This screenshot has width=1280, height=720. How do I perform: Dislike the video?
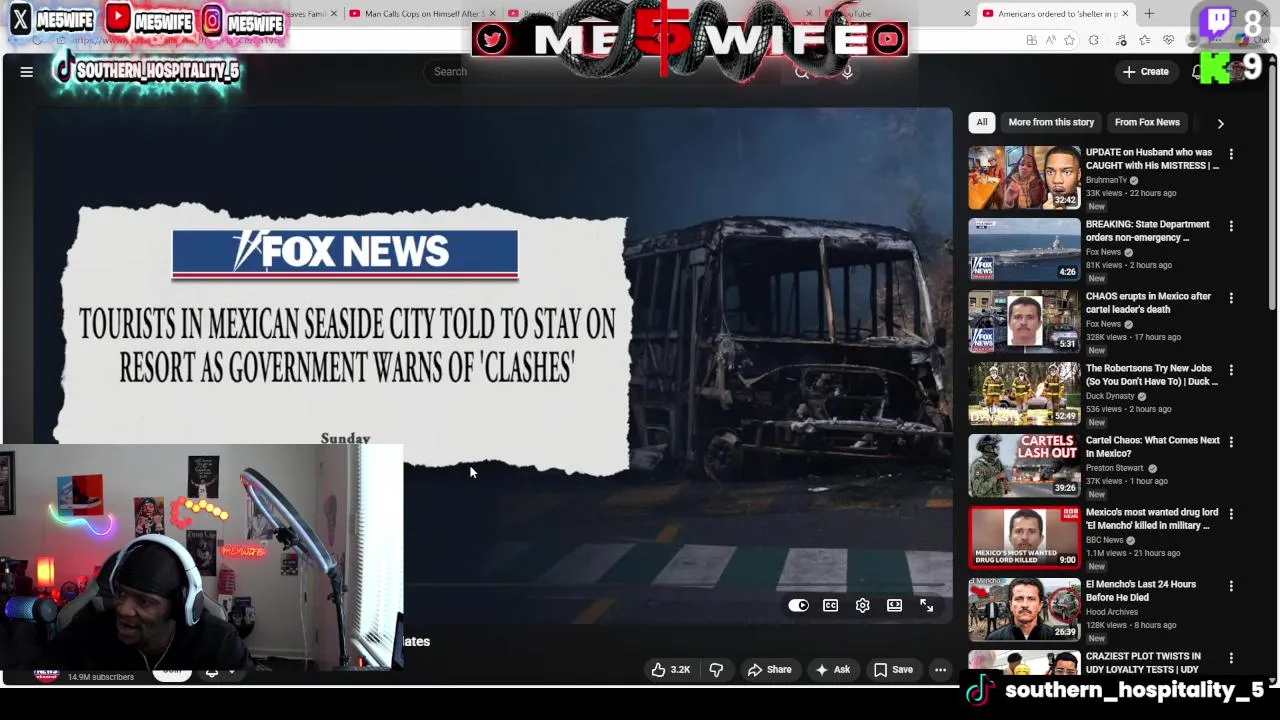(716, 670)
